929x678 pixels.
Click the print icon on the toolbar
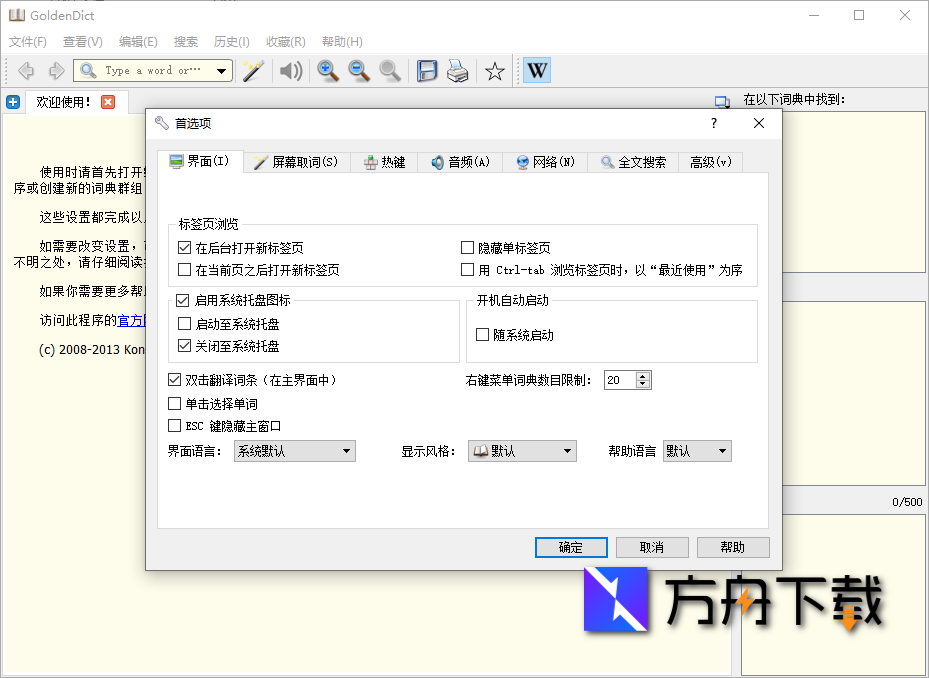click(458, 70)
